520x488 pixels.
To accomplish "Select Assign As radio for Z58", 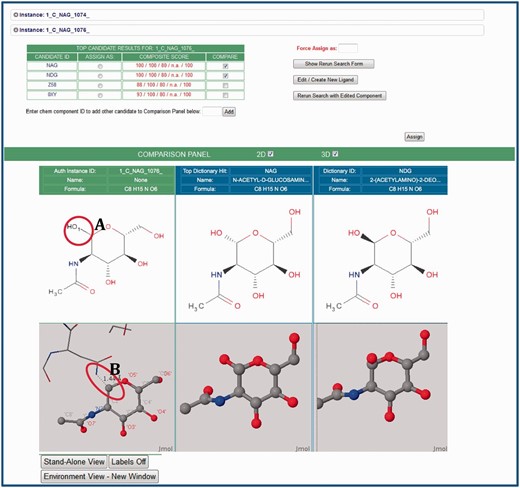I will tap(100, 86).
